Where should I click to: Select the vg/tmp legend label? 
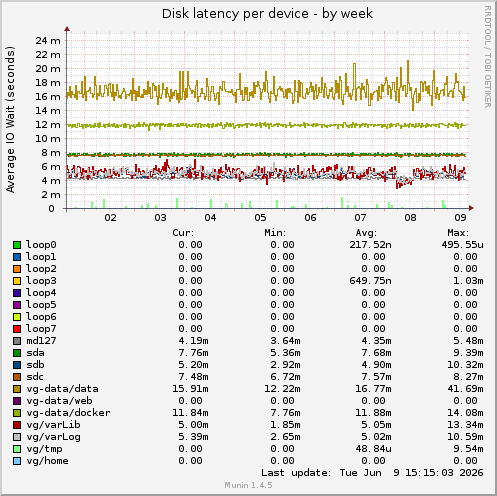44,449
